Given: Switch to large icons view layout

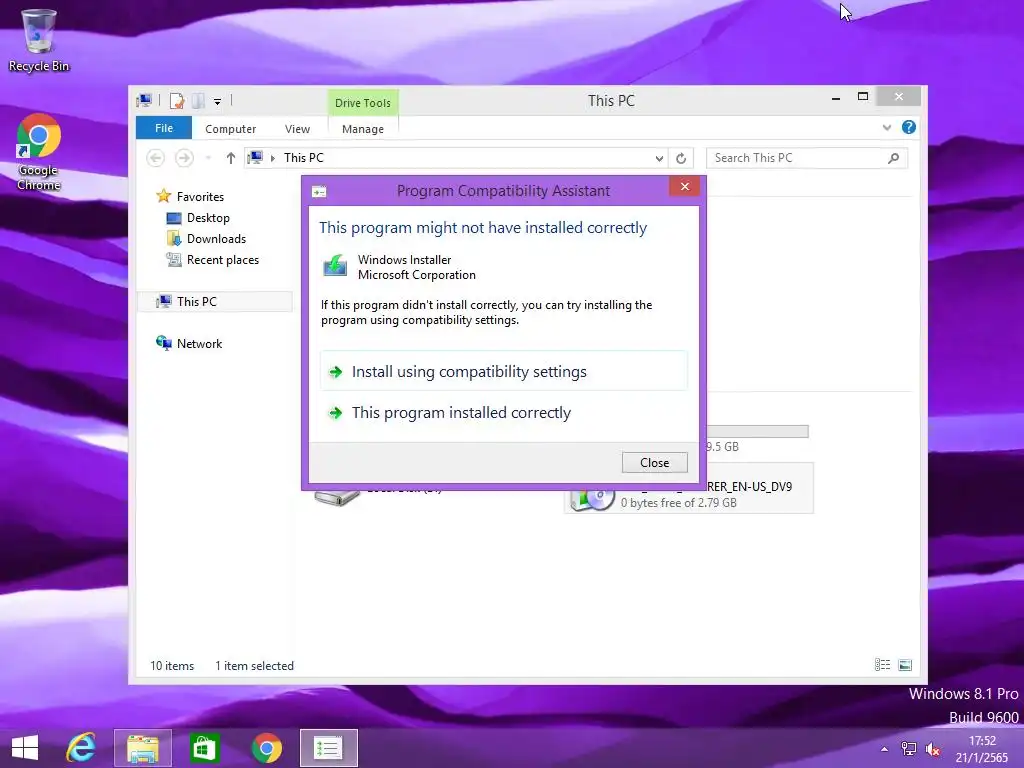Looking at the screenshot, I should [905, 665].
